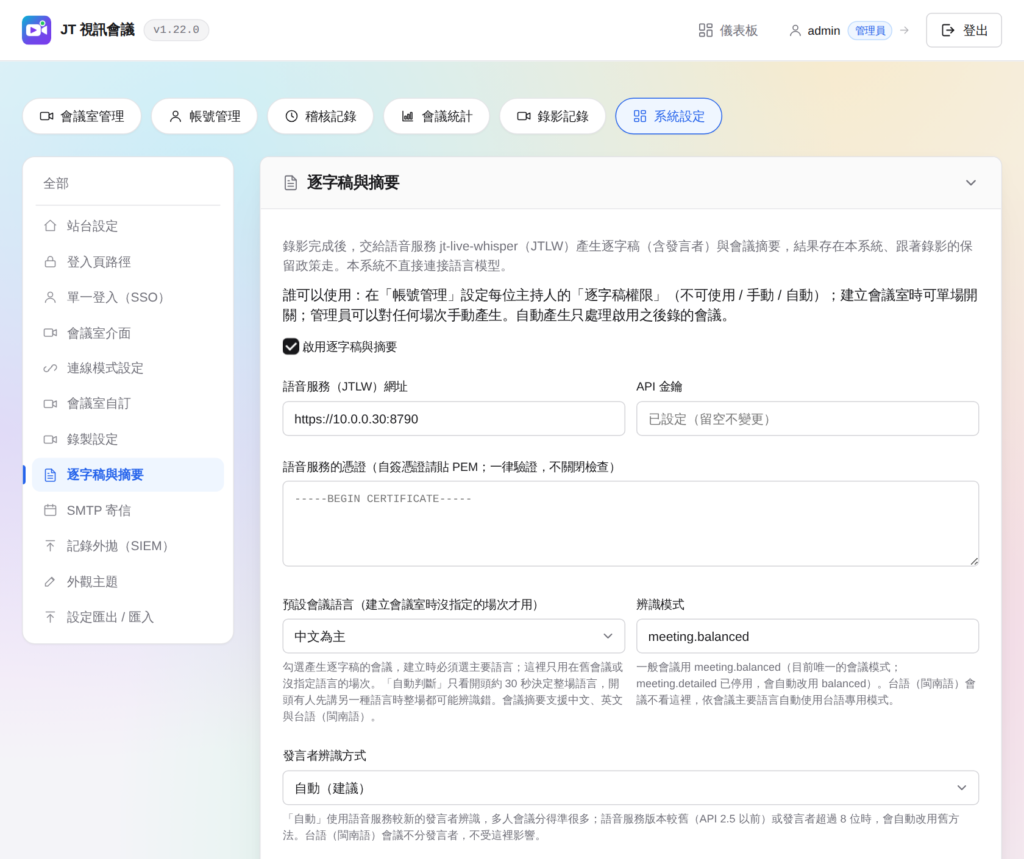Click the certificate PEM textarea
This screenshot has height=859, width=1024.
(630, 524)
